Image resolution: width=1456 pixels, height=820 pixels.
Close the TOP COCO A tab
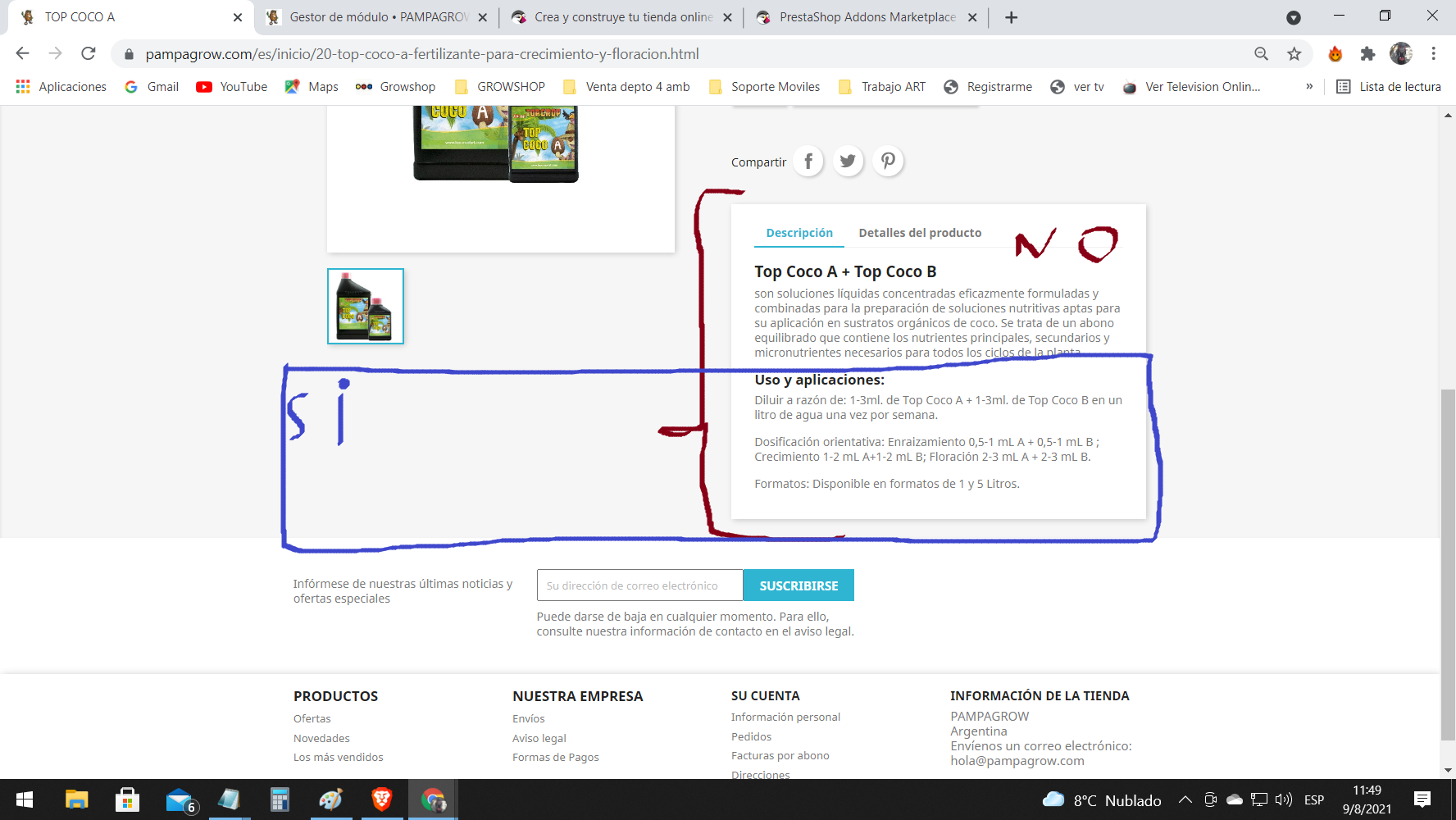point(238,17)
